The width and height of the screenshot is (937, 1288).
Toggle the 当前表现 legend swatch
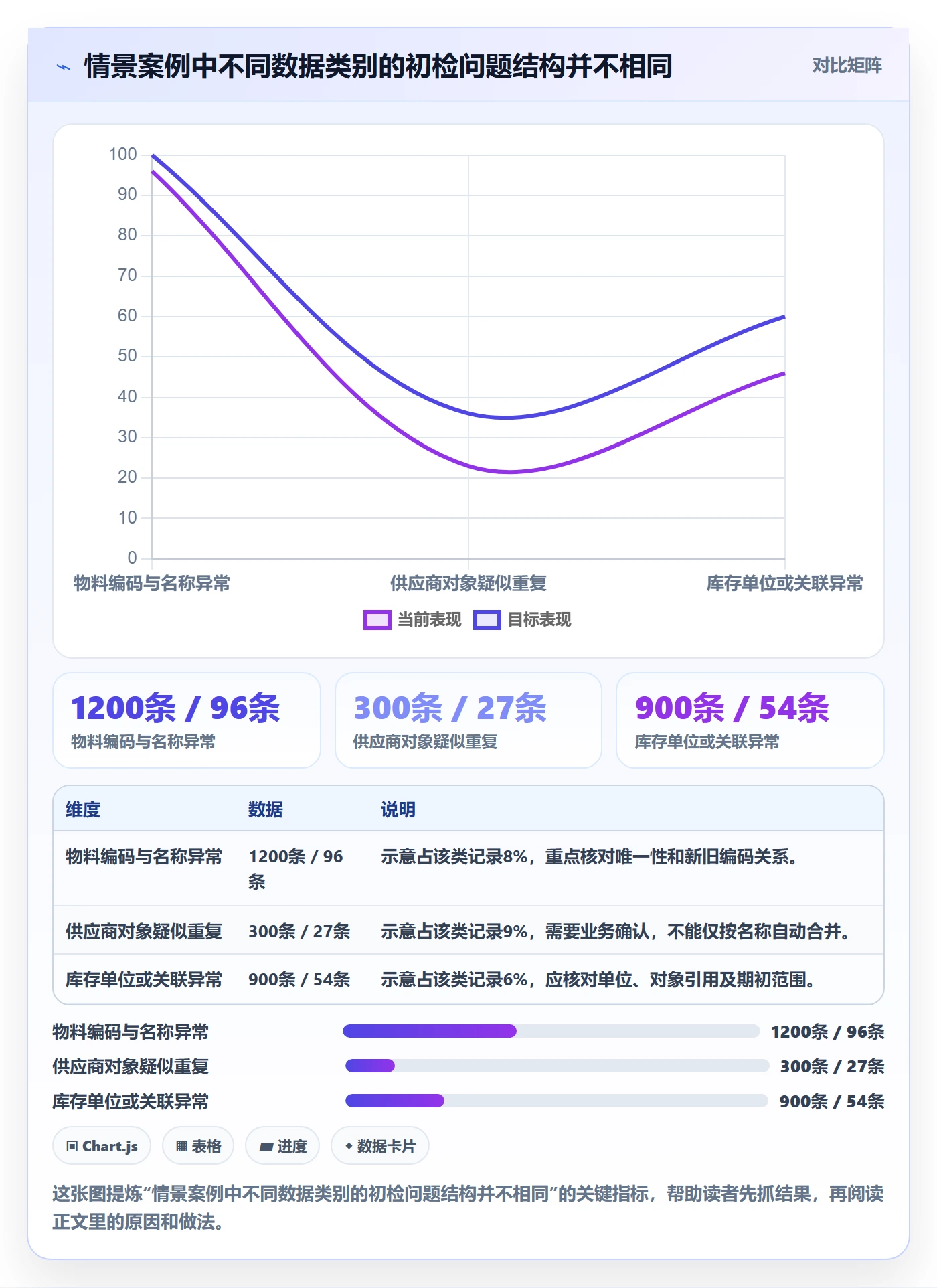pos(377,620)
